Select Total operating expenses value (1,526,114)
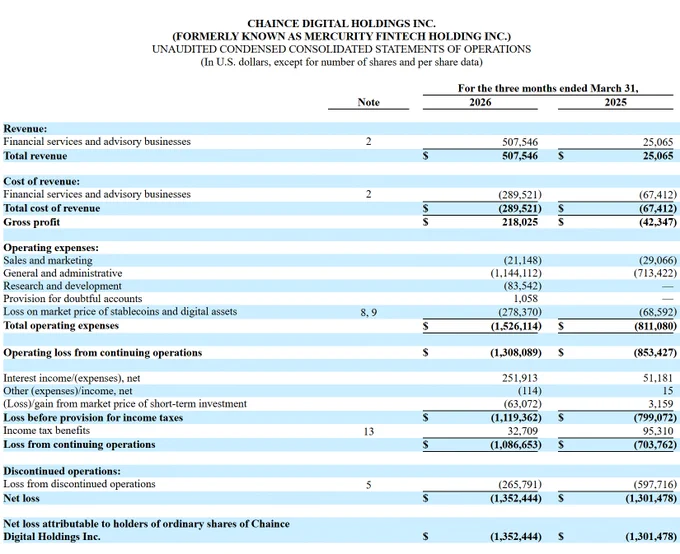The width and height of the screenshot is (680, 554). point(516,326)
